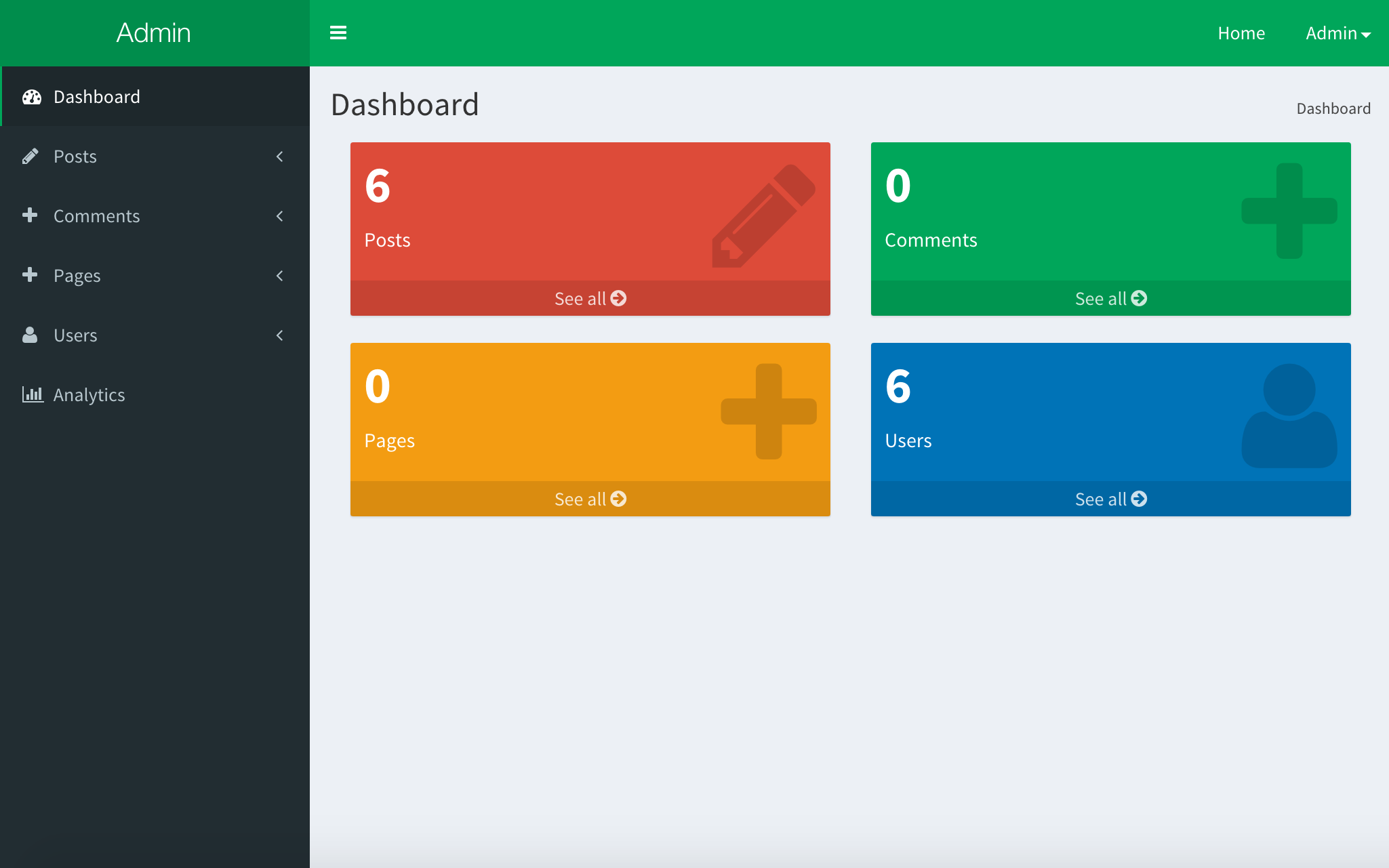Click the large plus icon on Comments card
The width and height of the screenshot is (1389, 868).
coord(1289,211)
